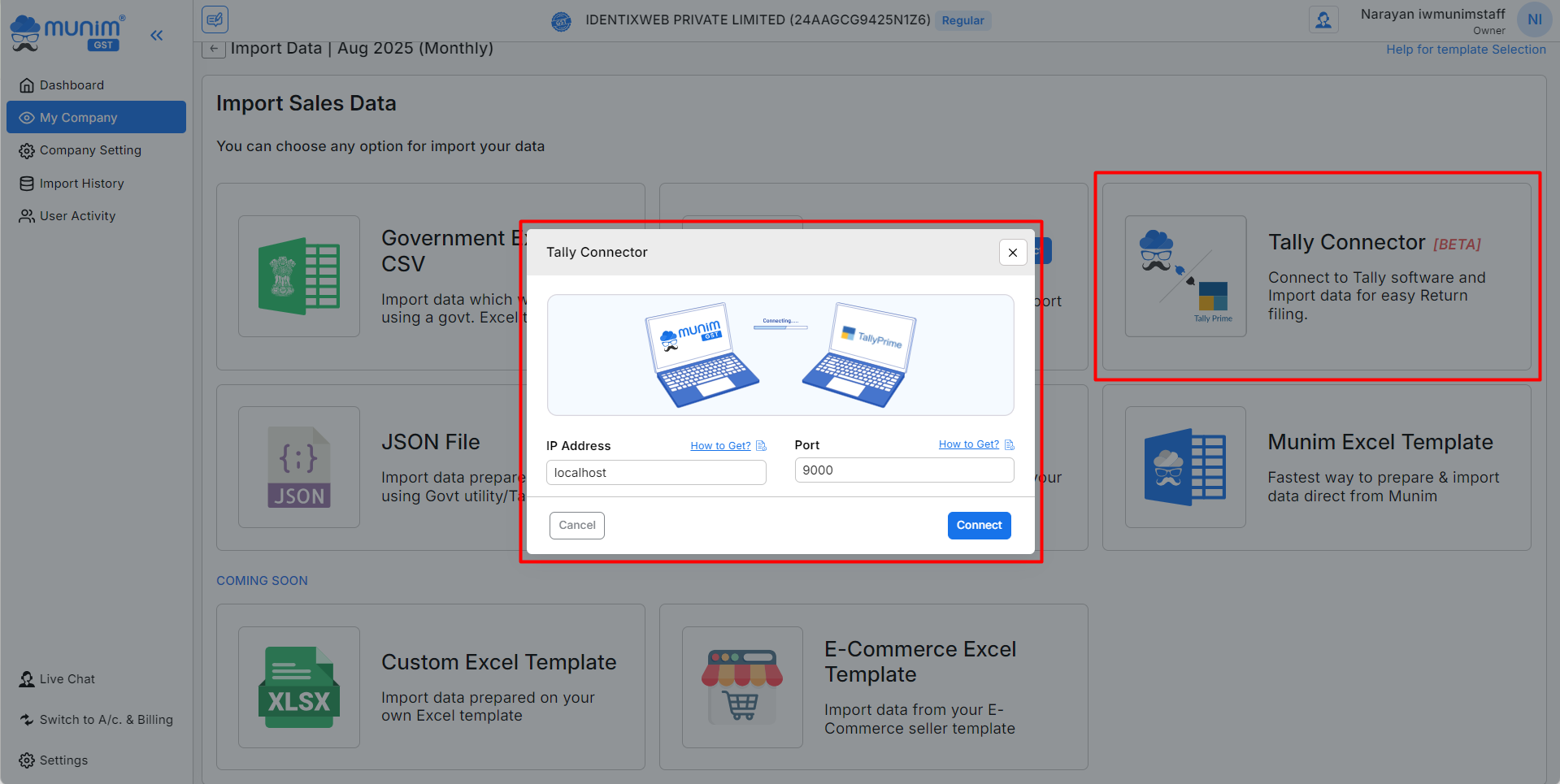Open Company Setting page

tap(90, 150)
